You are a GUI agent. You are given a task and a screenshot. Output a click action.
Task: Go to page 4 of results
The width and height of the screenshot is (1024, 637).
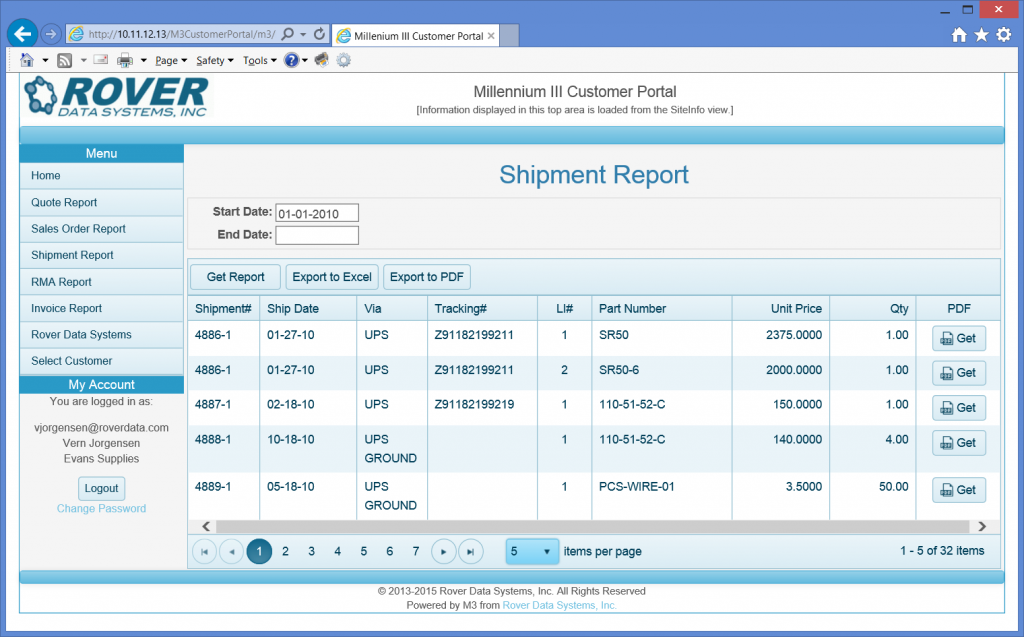338,551
